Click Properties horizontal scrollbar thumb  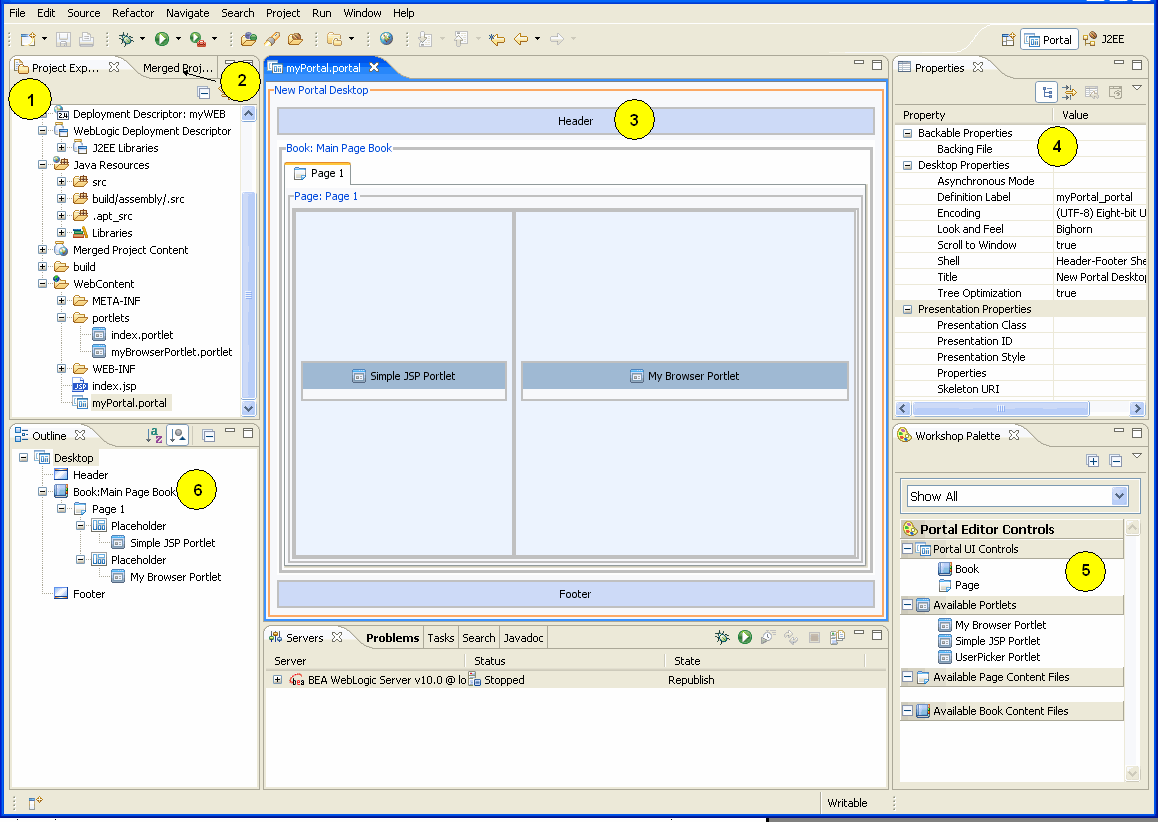pos(1000,408)
